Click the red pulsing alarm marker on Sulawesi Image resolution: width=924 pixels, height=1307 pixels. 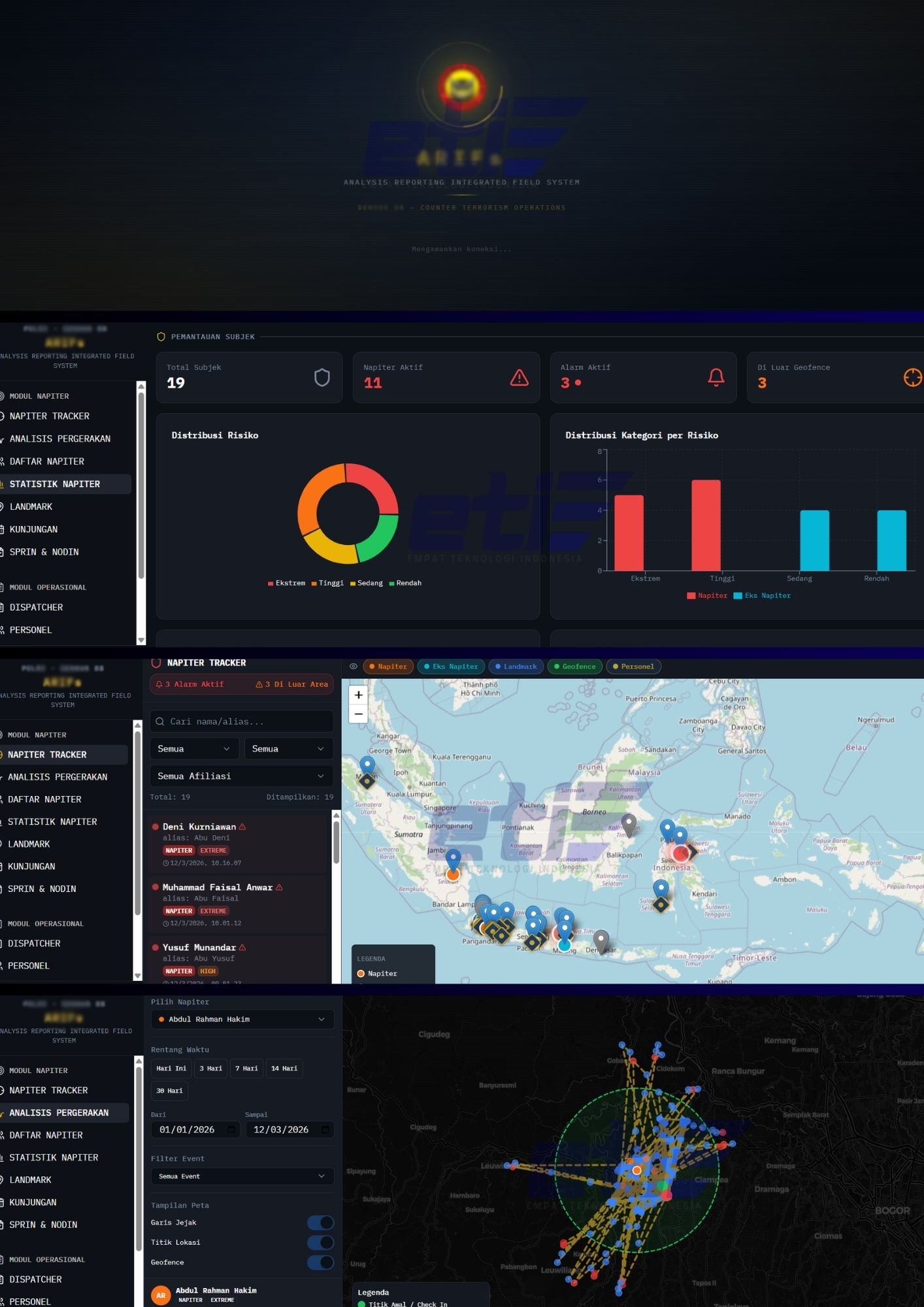[680, 853]
